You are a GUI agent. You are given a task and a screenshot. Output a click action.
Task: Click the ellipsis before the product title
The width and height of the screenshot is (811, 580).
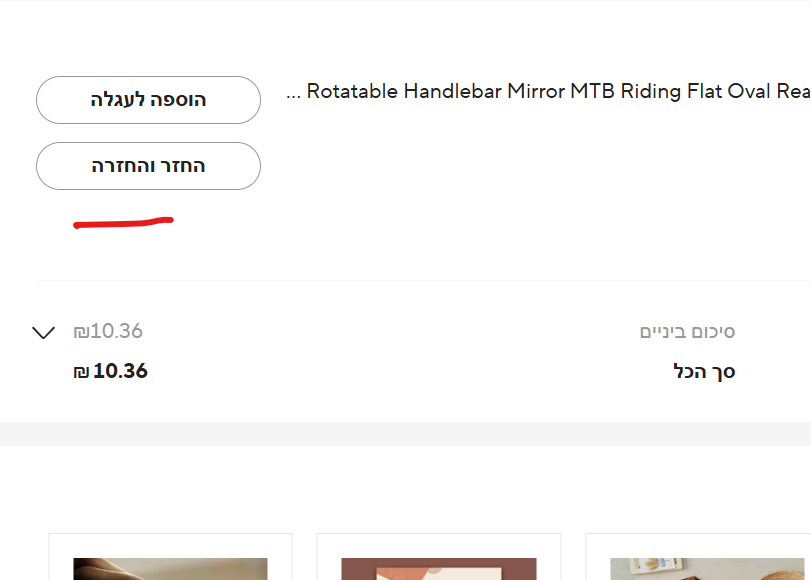[294, 93]
